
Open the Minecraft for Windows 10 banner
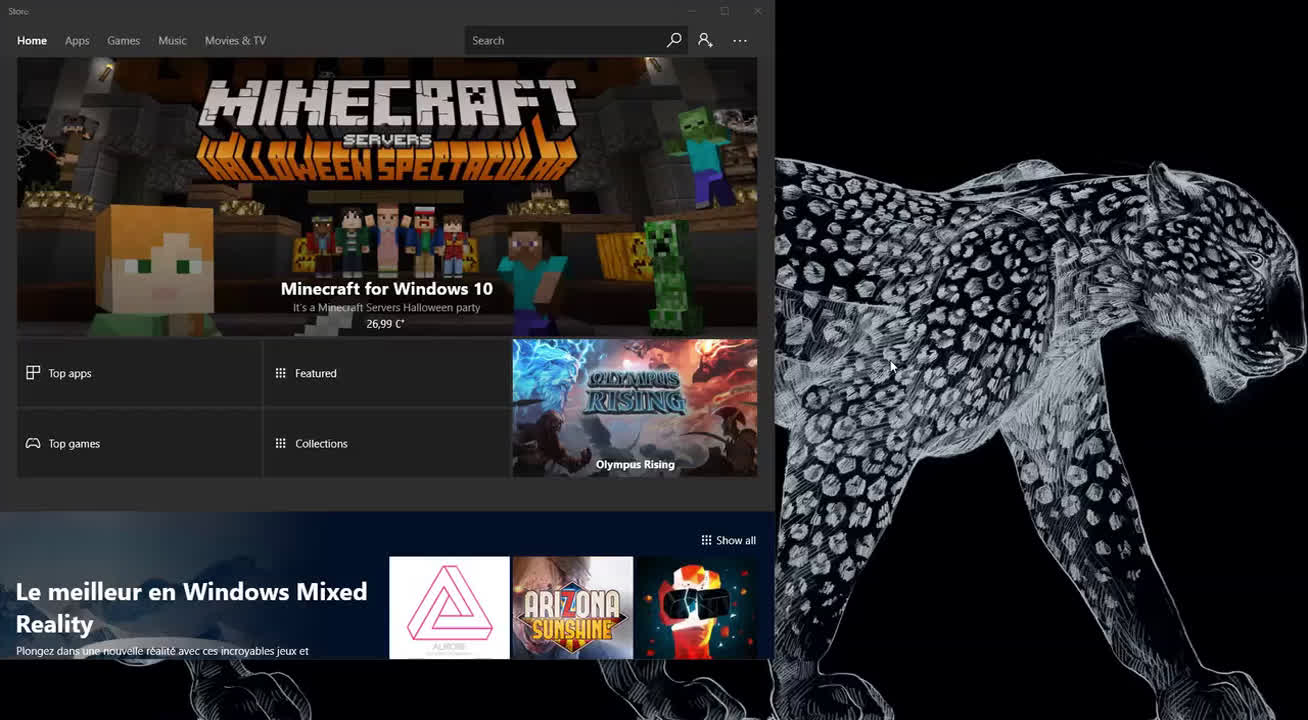point(386,196)
